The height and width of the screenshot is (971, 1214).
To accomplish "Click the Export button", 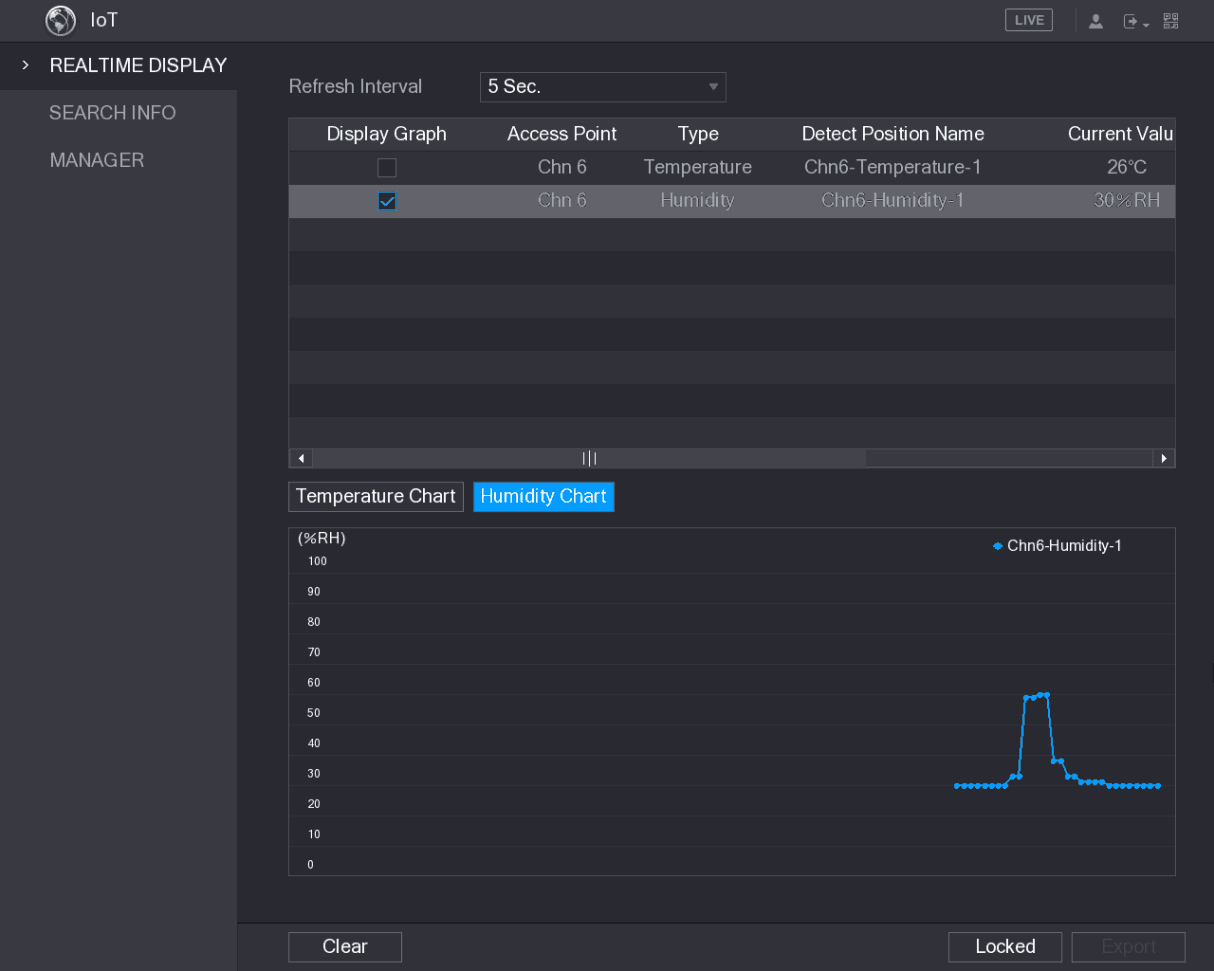I will click(1128, 947).
